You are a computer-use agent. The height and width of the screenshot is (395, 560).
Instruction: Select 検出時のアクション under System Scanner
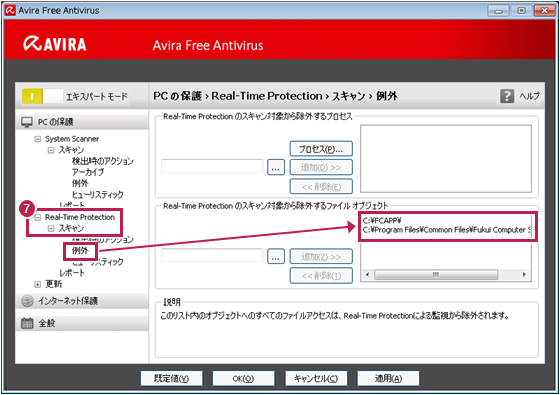coord(102,161)
